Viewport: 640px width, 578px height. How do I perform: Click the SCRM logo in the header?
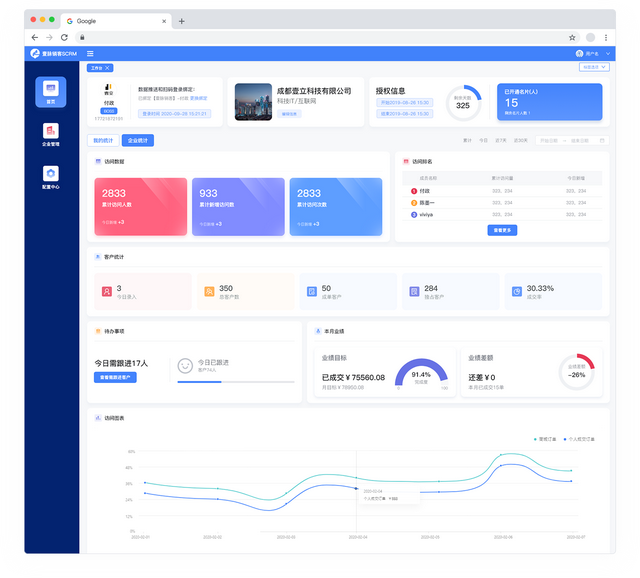pyautogui.click(x=53, y=53)
